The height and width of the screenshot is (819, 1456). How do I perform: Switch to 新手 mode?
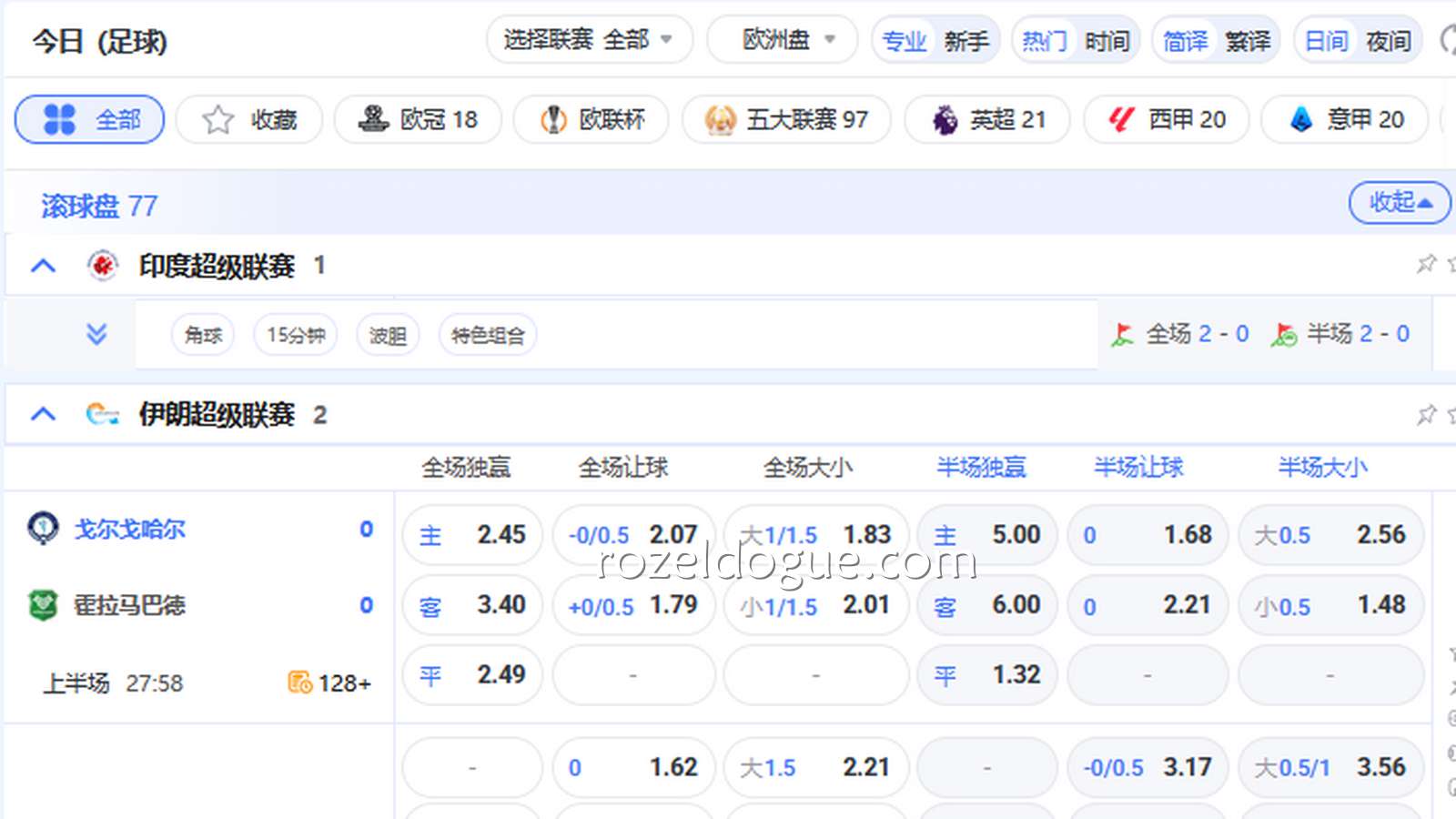pos(966,41)
